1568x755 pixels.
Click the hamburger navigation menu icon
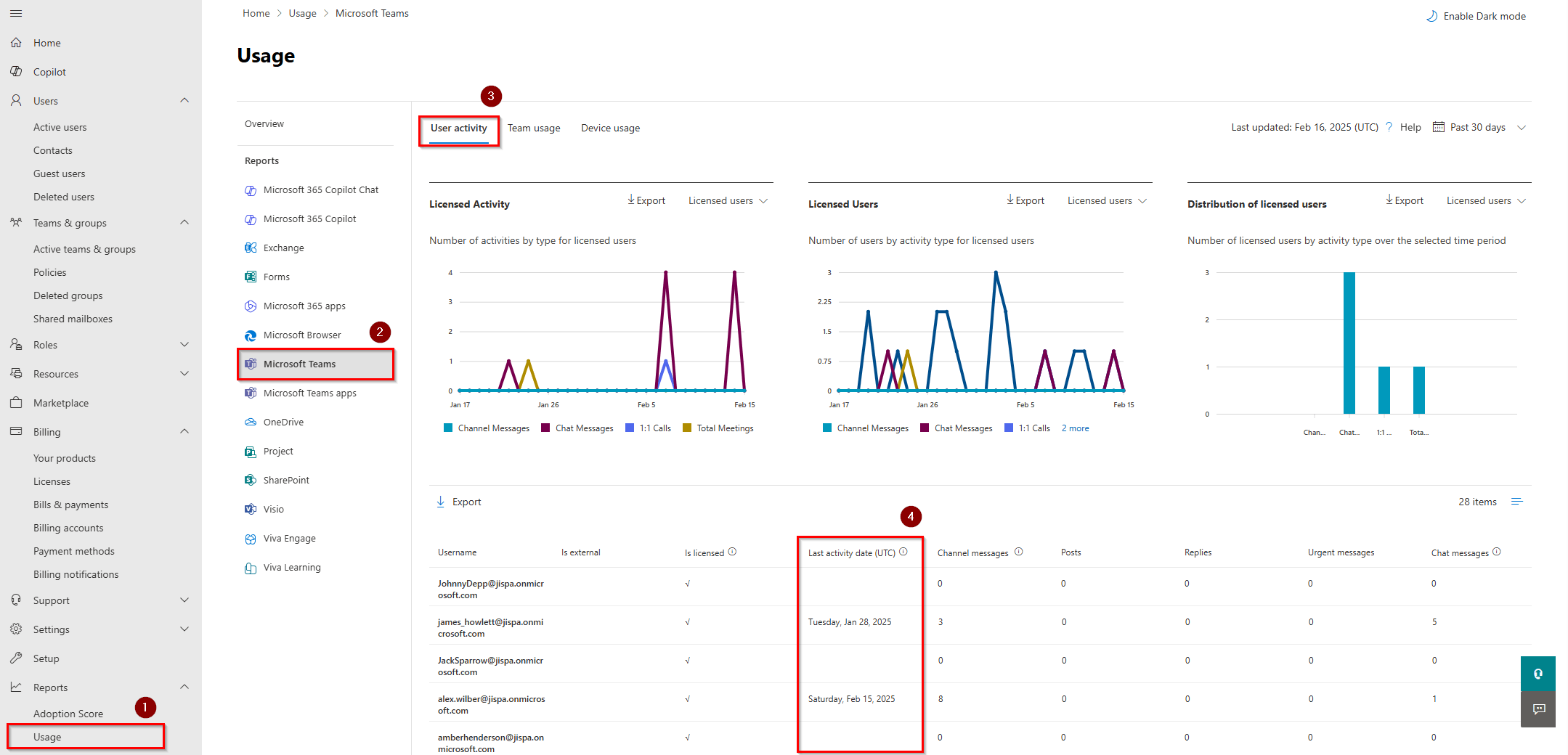pos(15,13)
